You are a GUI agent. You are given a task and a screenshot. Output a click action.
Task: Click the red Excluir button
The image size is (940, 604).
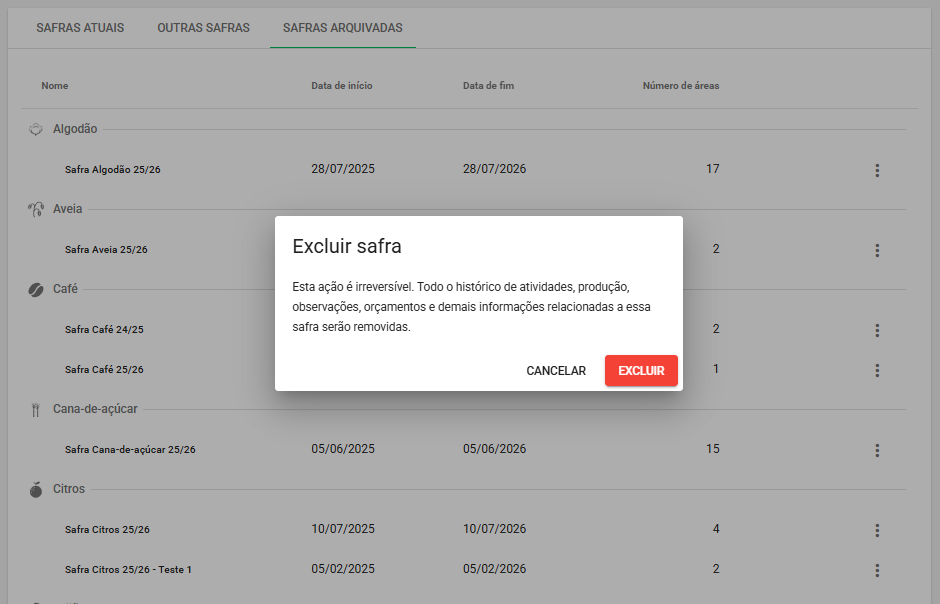click(641, 371)
